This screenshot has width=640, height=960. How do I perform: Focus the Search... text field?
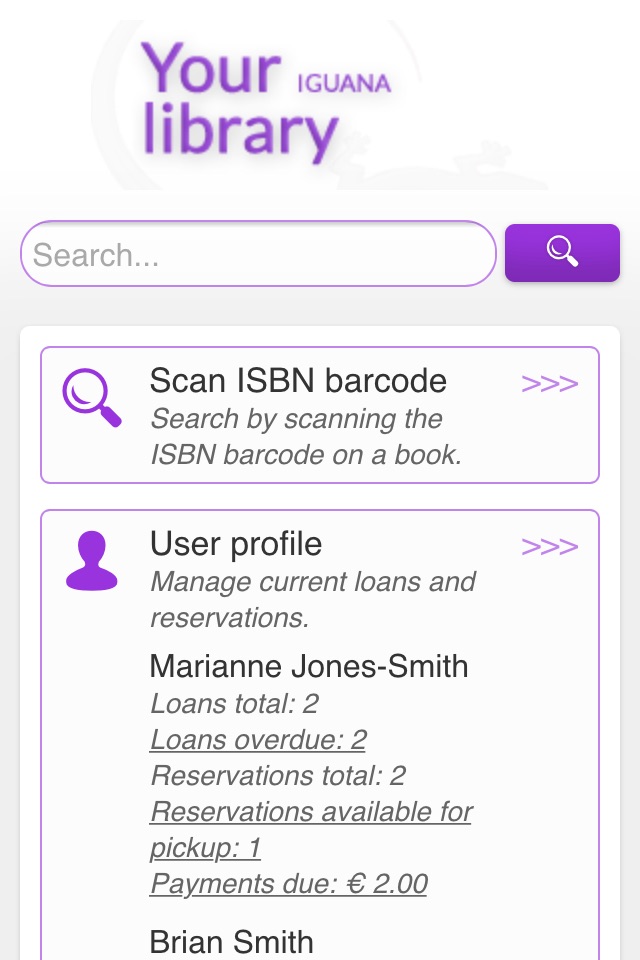click(258, 253)
